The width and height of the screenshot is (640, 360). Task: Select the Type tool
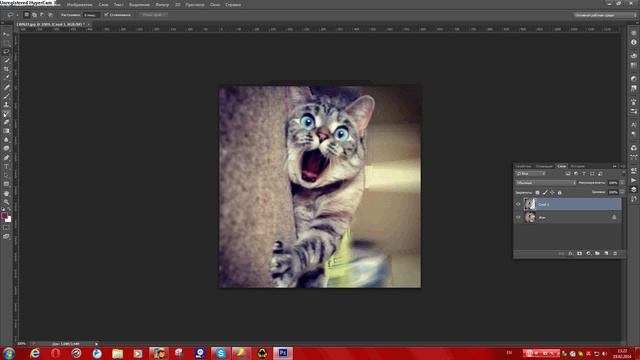pos(6,167)
